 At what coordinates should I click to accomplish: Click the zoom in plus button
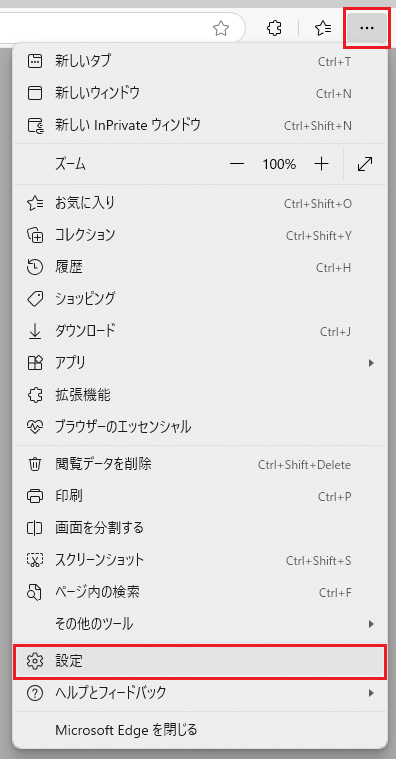pos(321,164)
